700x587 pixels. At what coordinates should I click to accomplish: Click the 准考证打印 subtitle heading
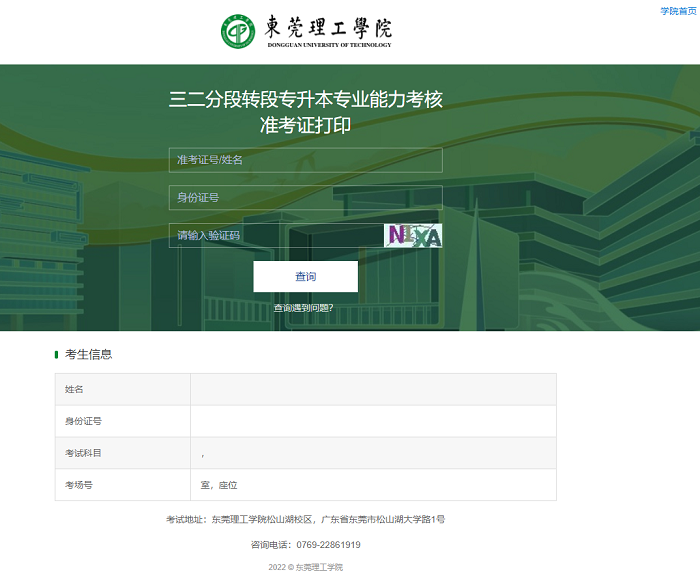(x=305, y=126)
